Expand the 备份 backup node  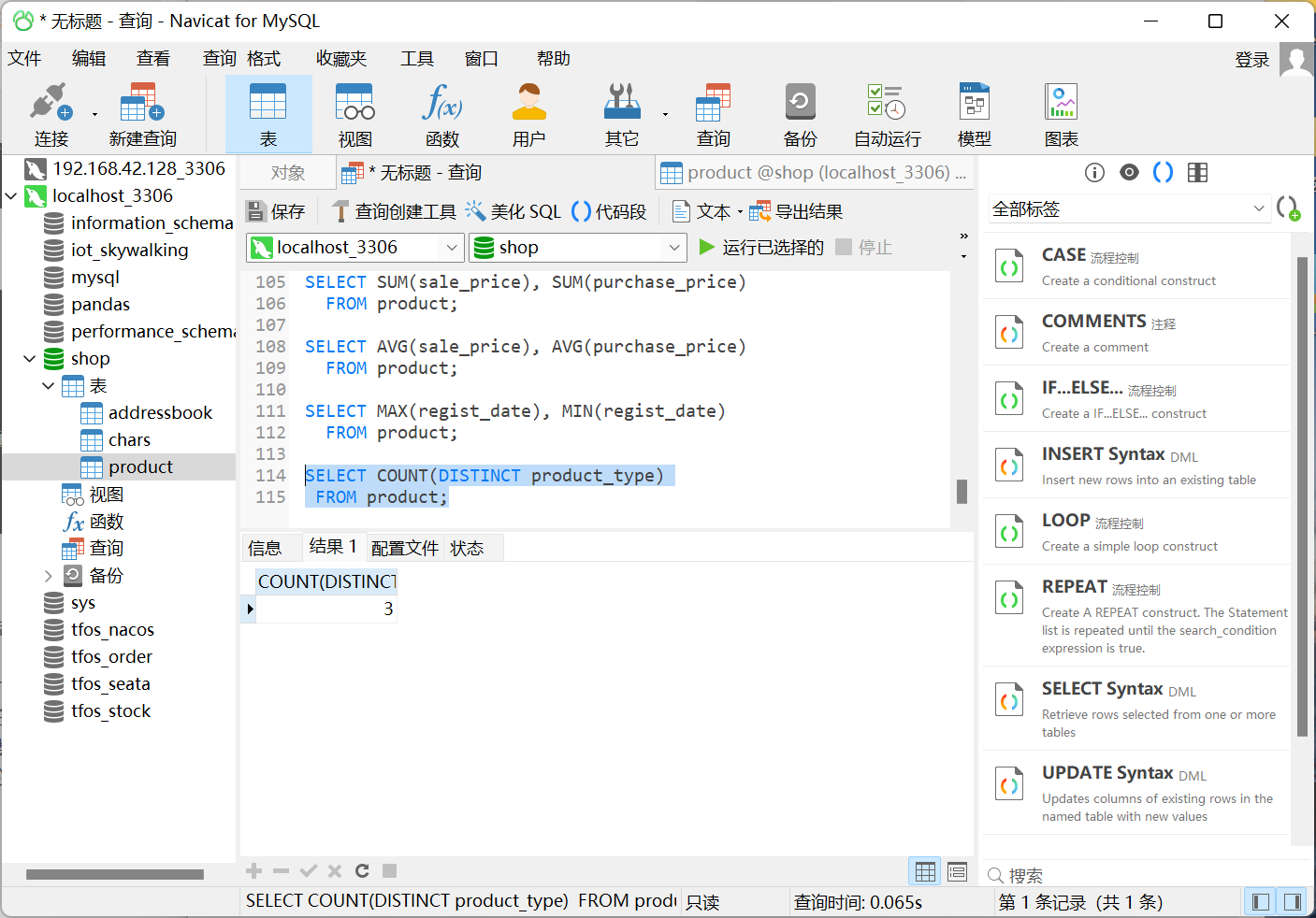[x=49, y=576]
